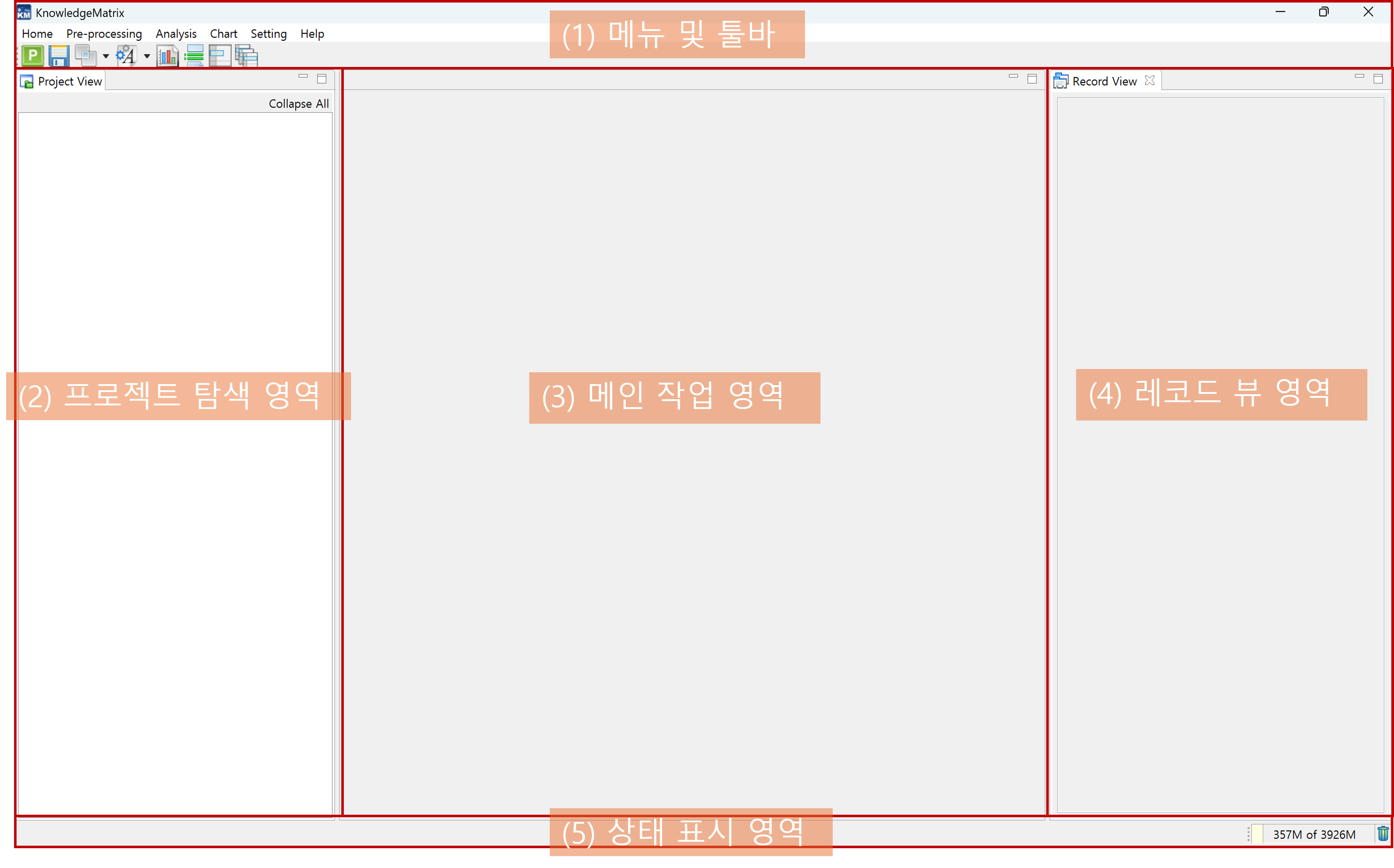Viewport: 1394px width, 868px height.
Task: Open the Analysis menu
Action: 176,34
